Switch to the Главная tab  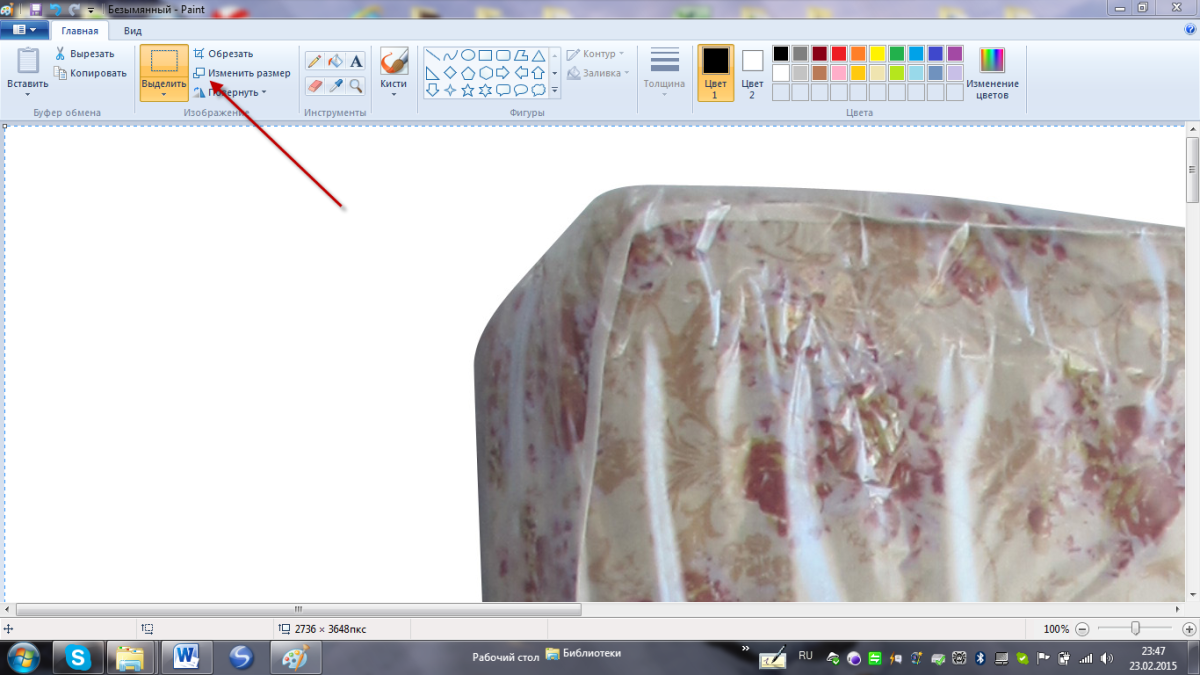80,31
